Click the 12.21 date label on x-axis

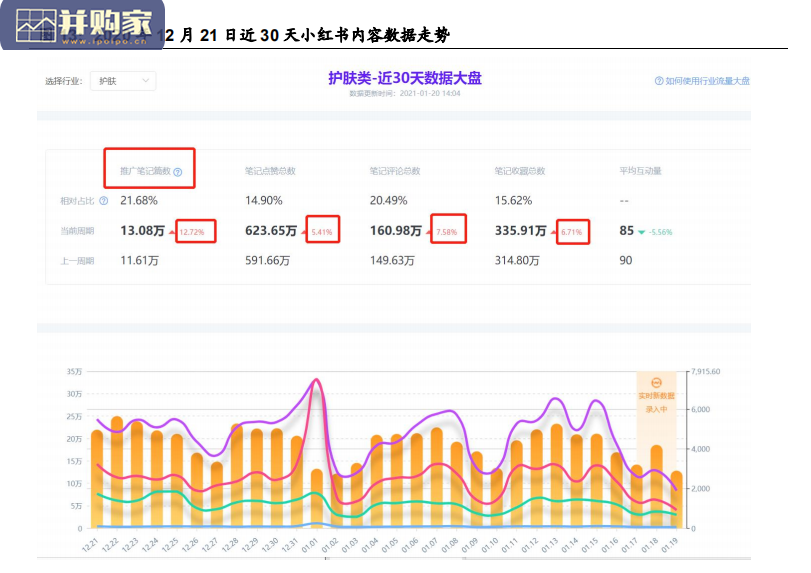90,545
